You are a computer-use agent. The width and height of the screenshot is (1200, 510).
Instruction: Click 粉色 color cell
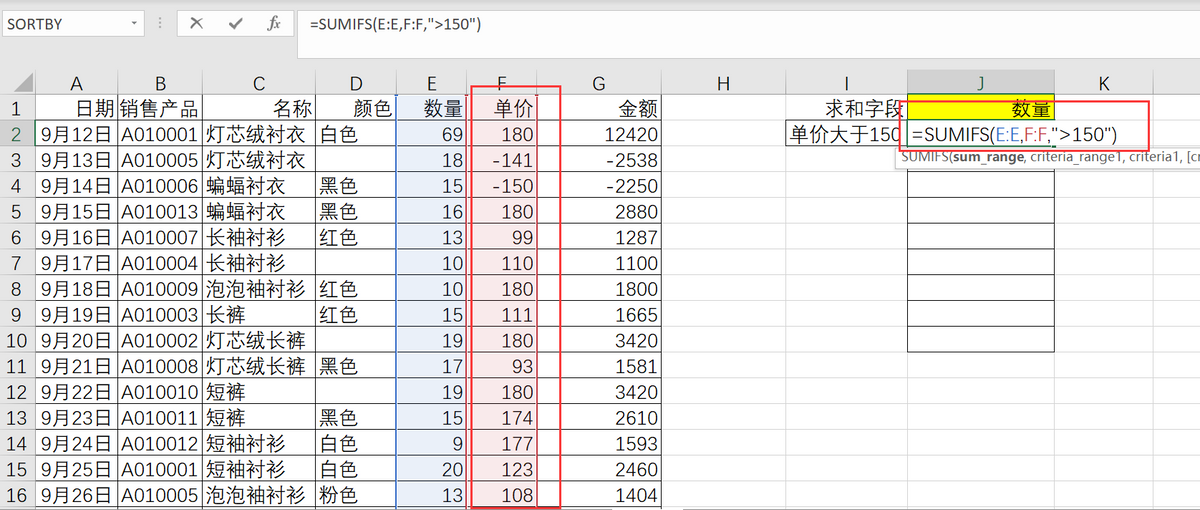click(356, 494)
